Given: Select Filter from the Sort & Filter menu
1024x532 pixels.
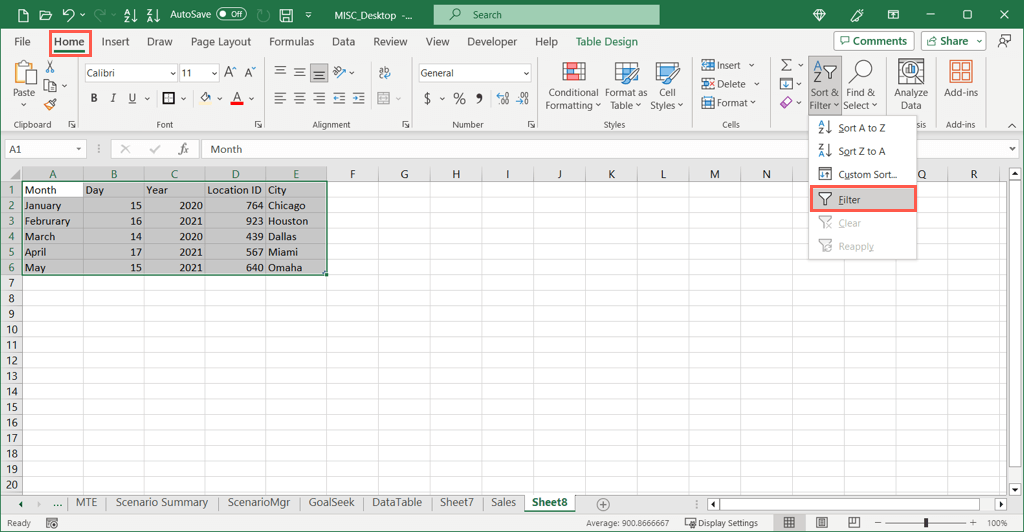Looking at the screenshot, I should click(x=861, y=199).
